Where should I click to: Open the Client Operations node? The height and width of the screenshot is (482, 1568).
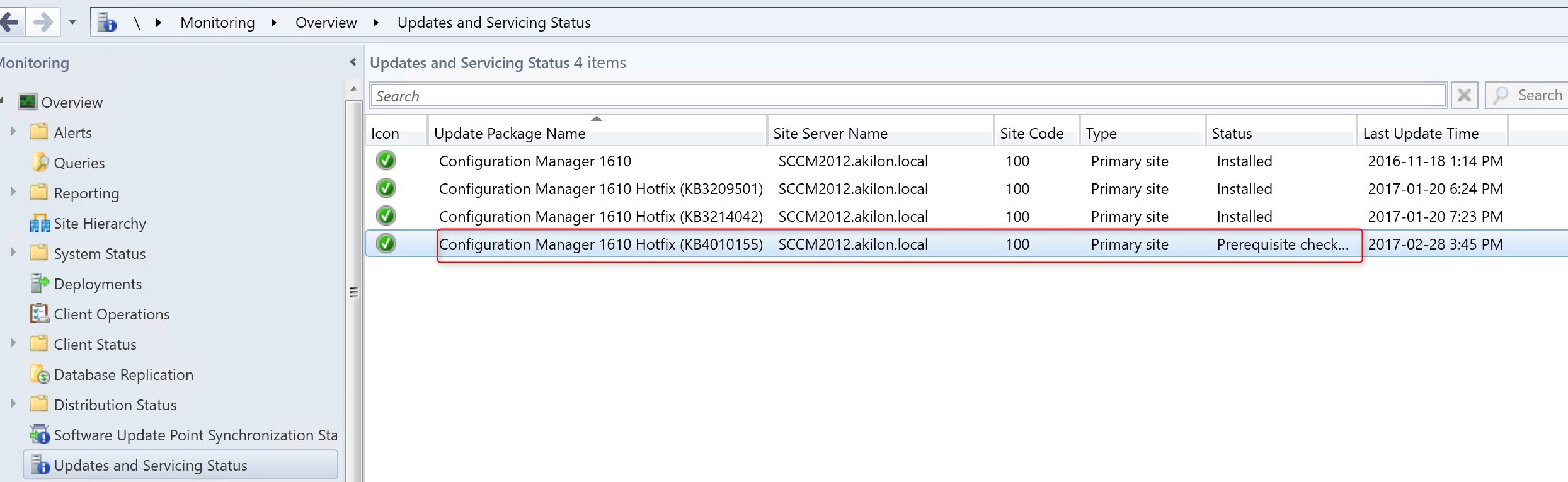[112, 314]
